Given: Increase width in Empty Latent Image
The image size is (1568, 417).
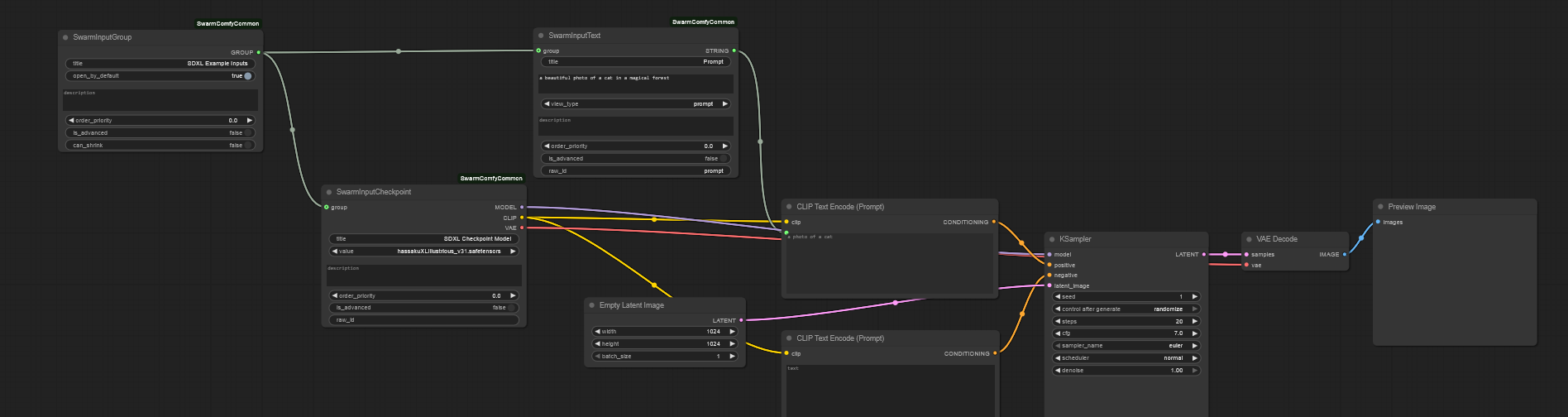Looking at the screenshot, I should tap(732, 332).
